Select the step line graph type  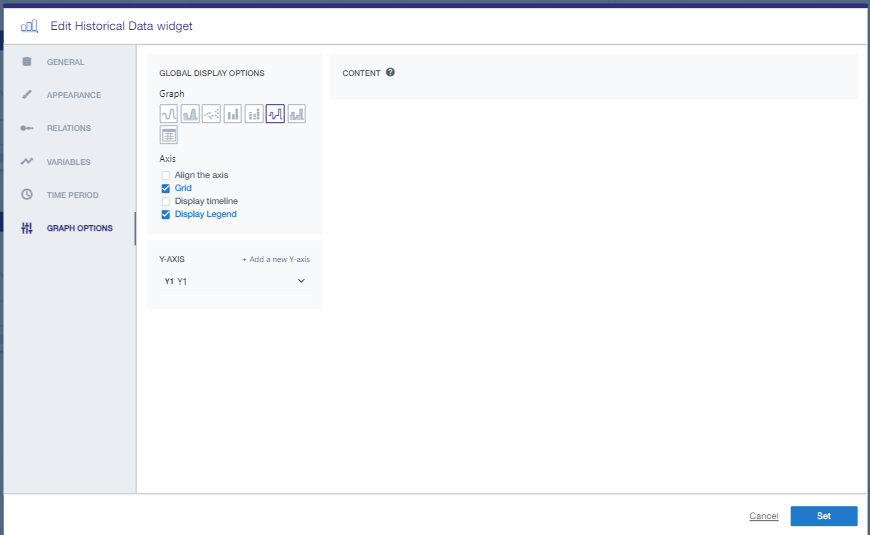275,114
